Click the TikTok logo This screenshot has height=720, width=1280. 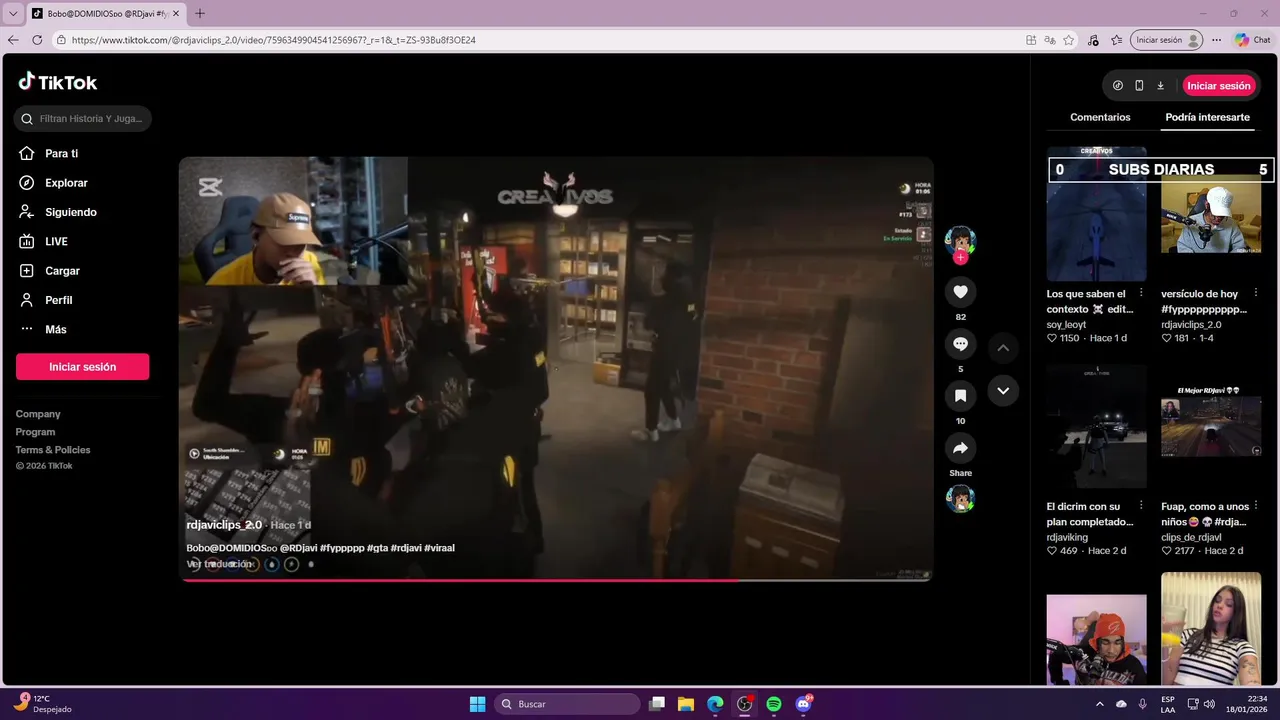tap(58, 82)
